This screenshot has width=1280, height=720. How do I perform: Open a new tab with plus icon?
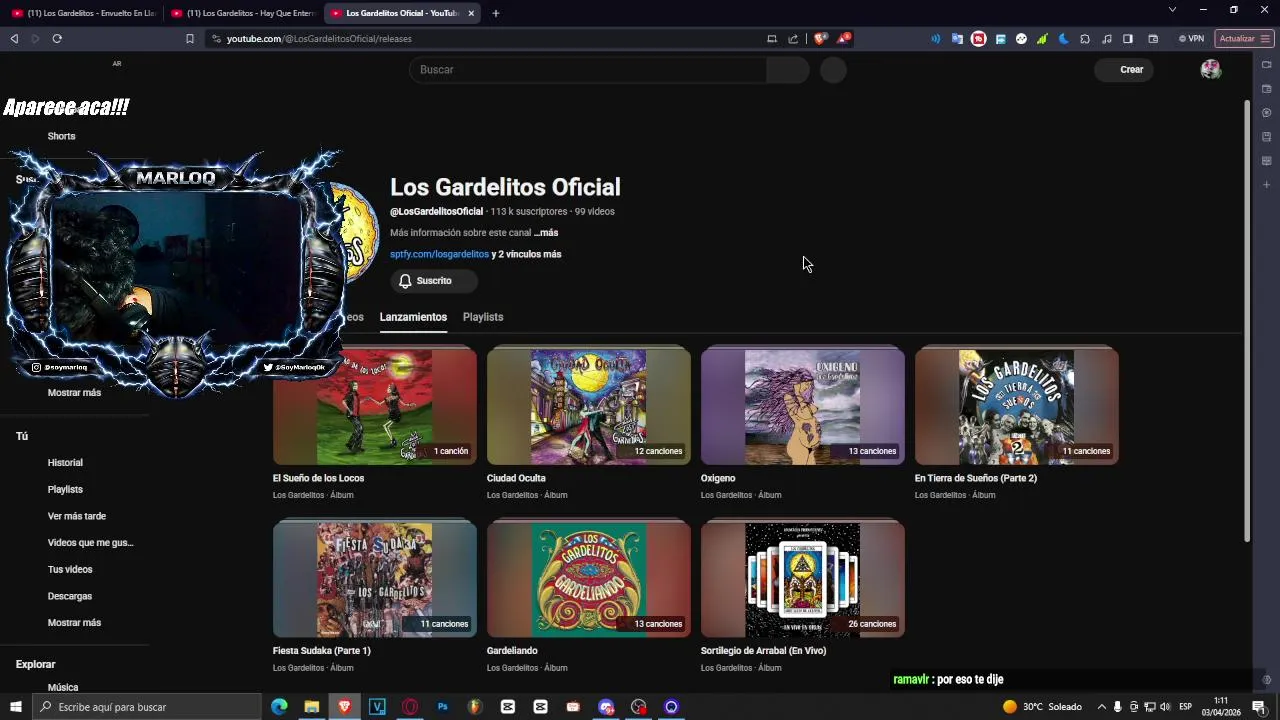point(496,13)
